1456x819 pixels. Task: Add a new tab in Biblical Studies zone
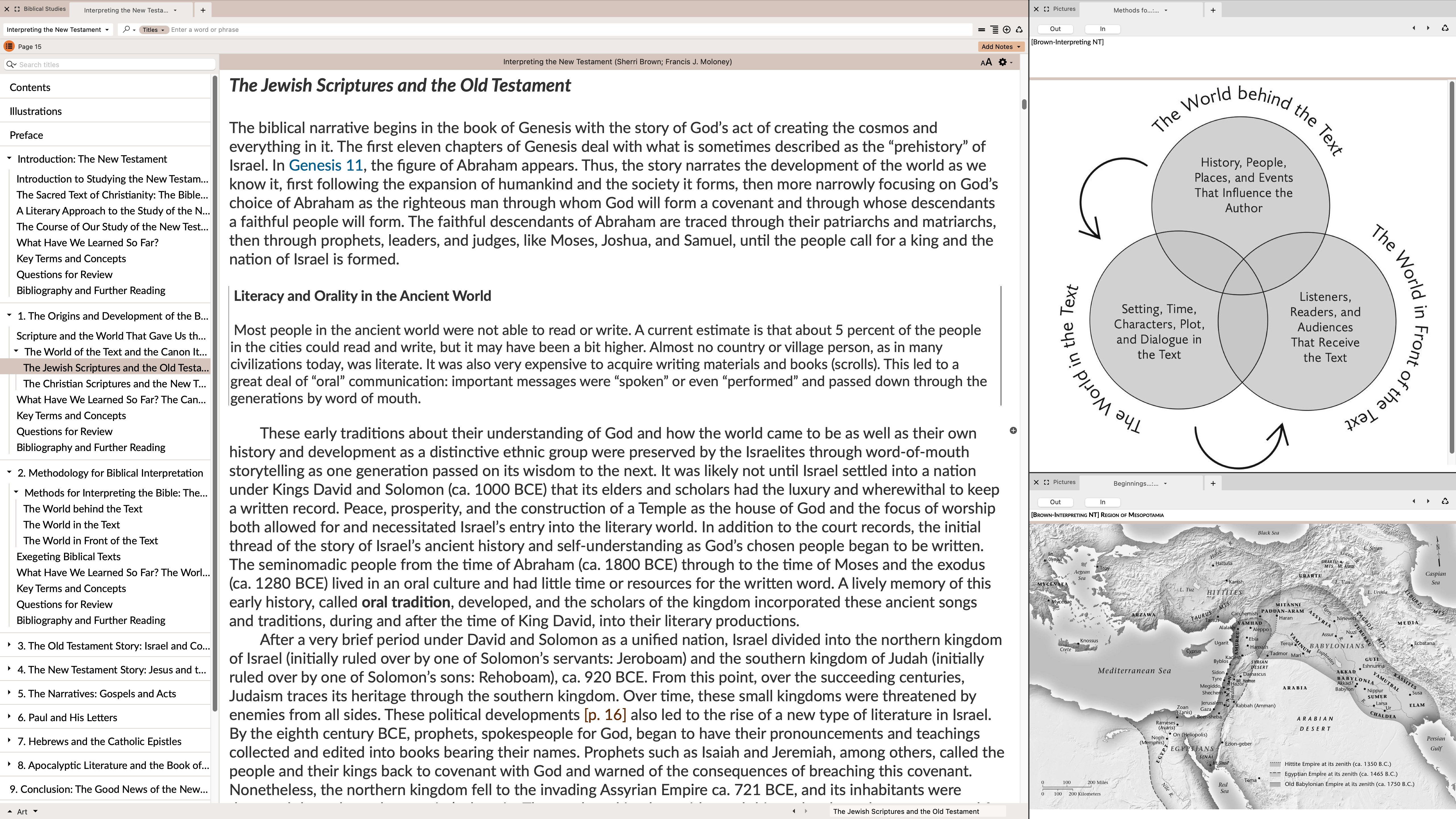click(x=202, y=10)
